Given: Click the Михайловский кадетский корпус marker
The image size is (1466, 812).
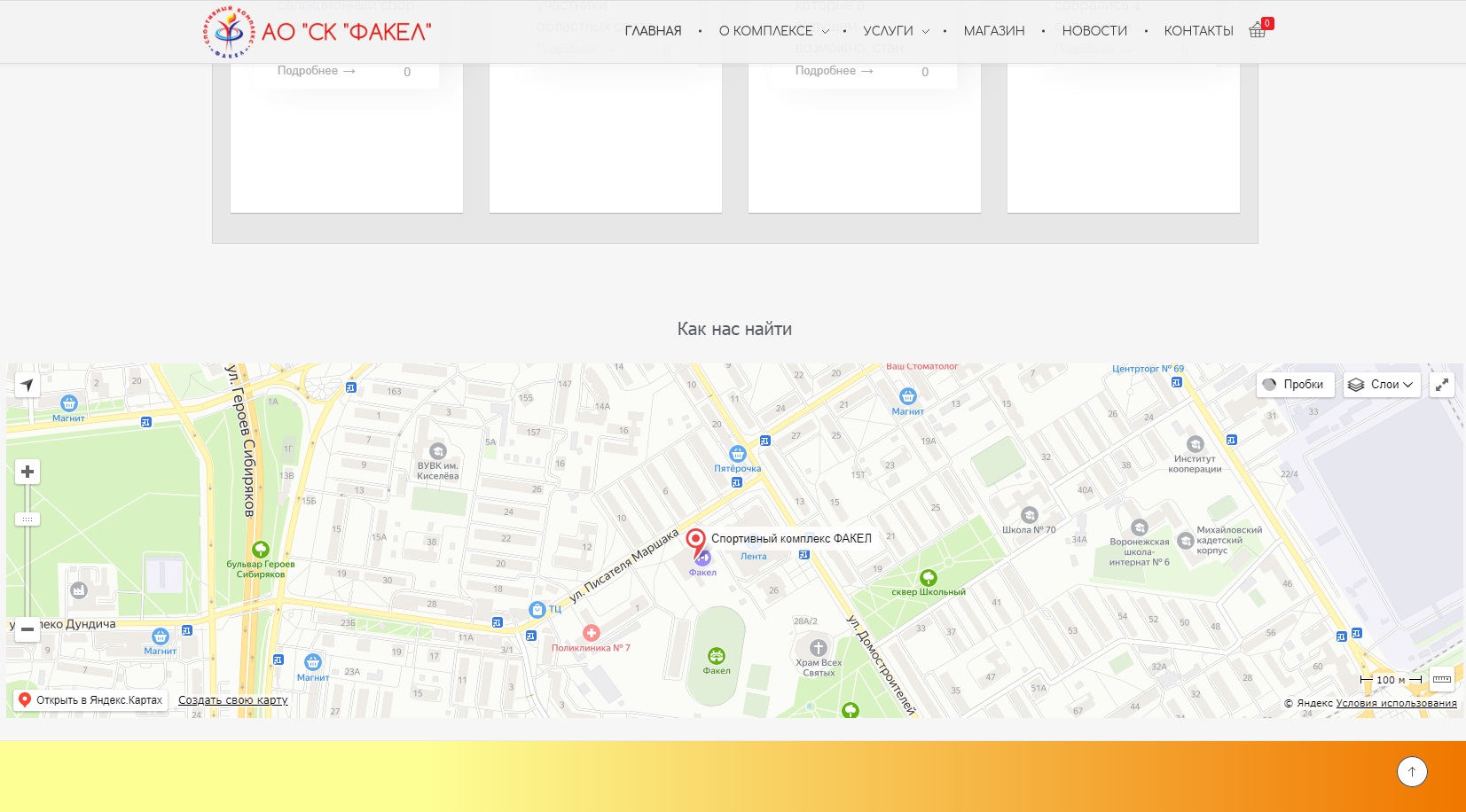Looking at the screenshot, I should click(1186, 541).
